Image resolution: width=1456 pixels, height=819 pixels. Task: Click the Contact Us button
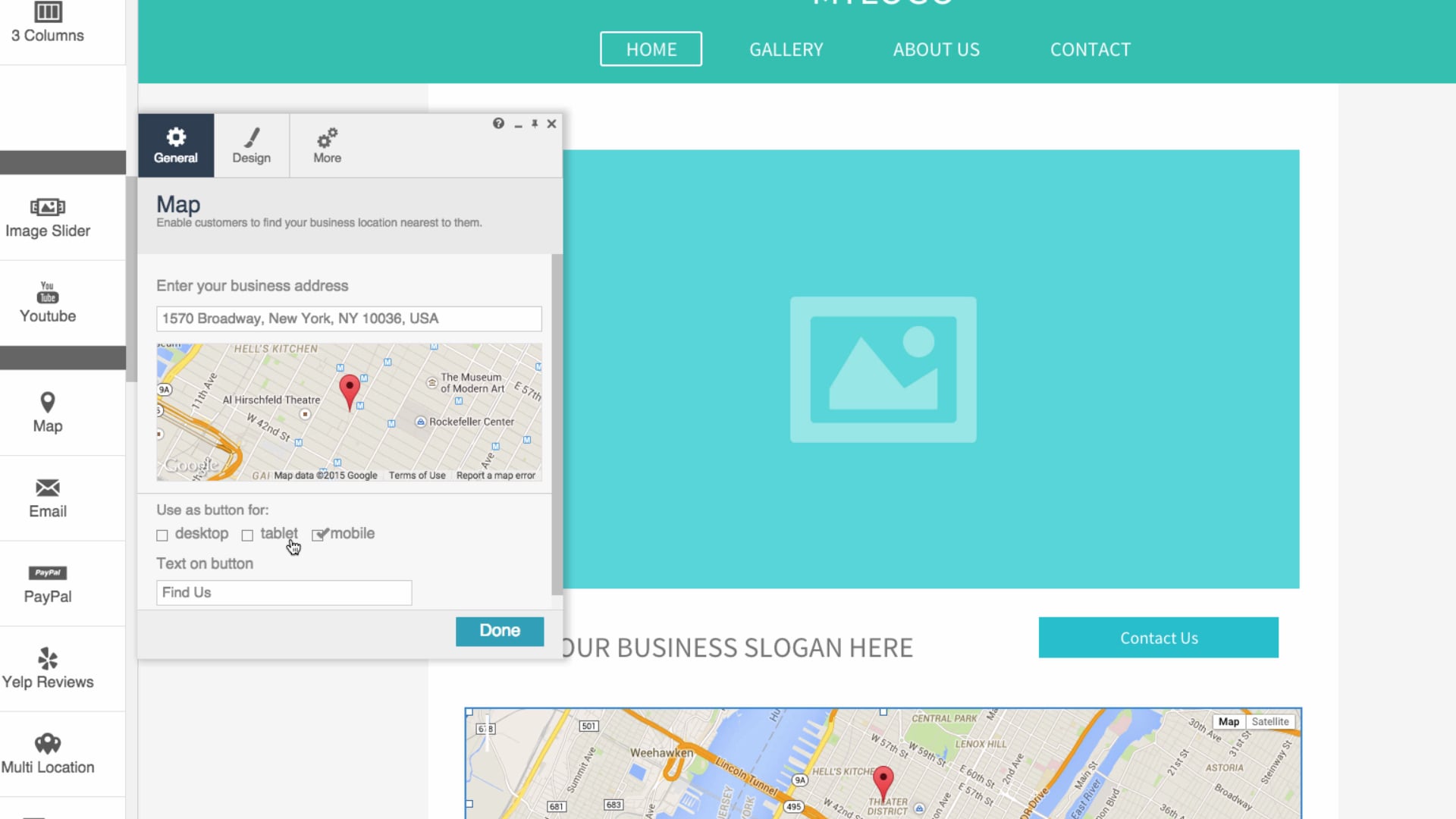click(x=1159, y=638)
